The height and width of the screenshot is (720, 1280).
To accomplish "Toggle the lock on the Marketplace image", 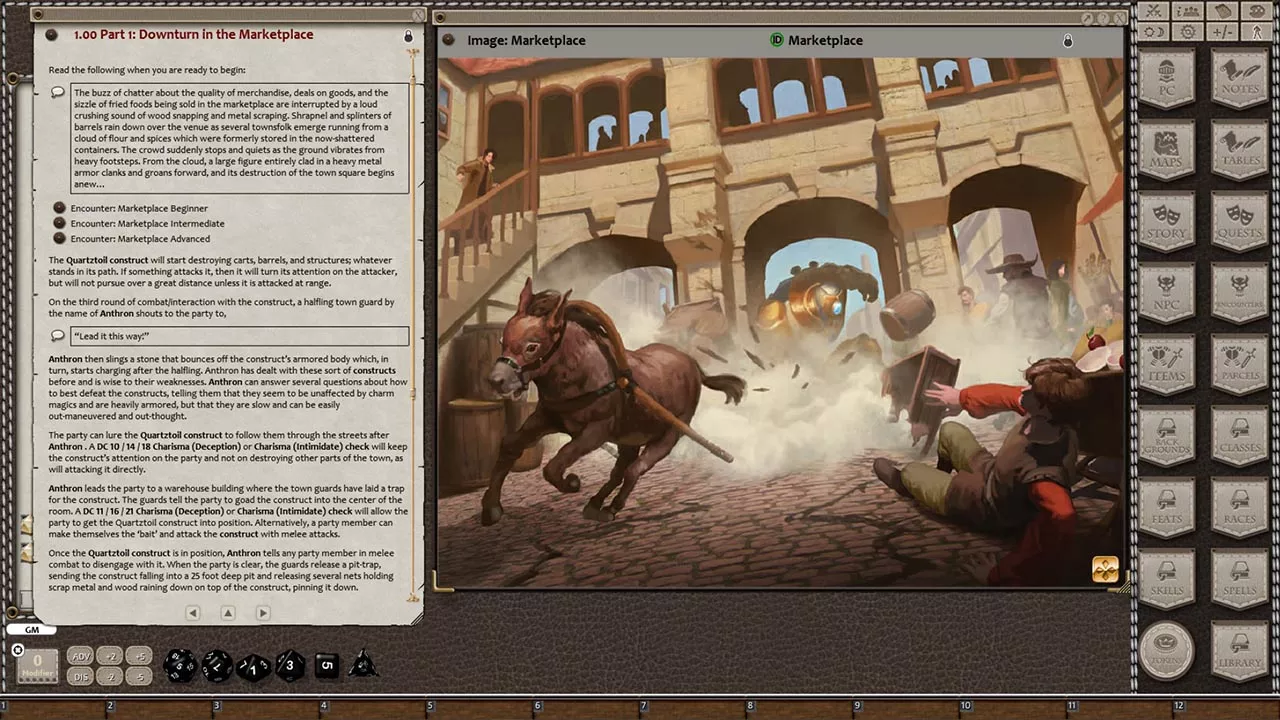I will 1068,41.
